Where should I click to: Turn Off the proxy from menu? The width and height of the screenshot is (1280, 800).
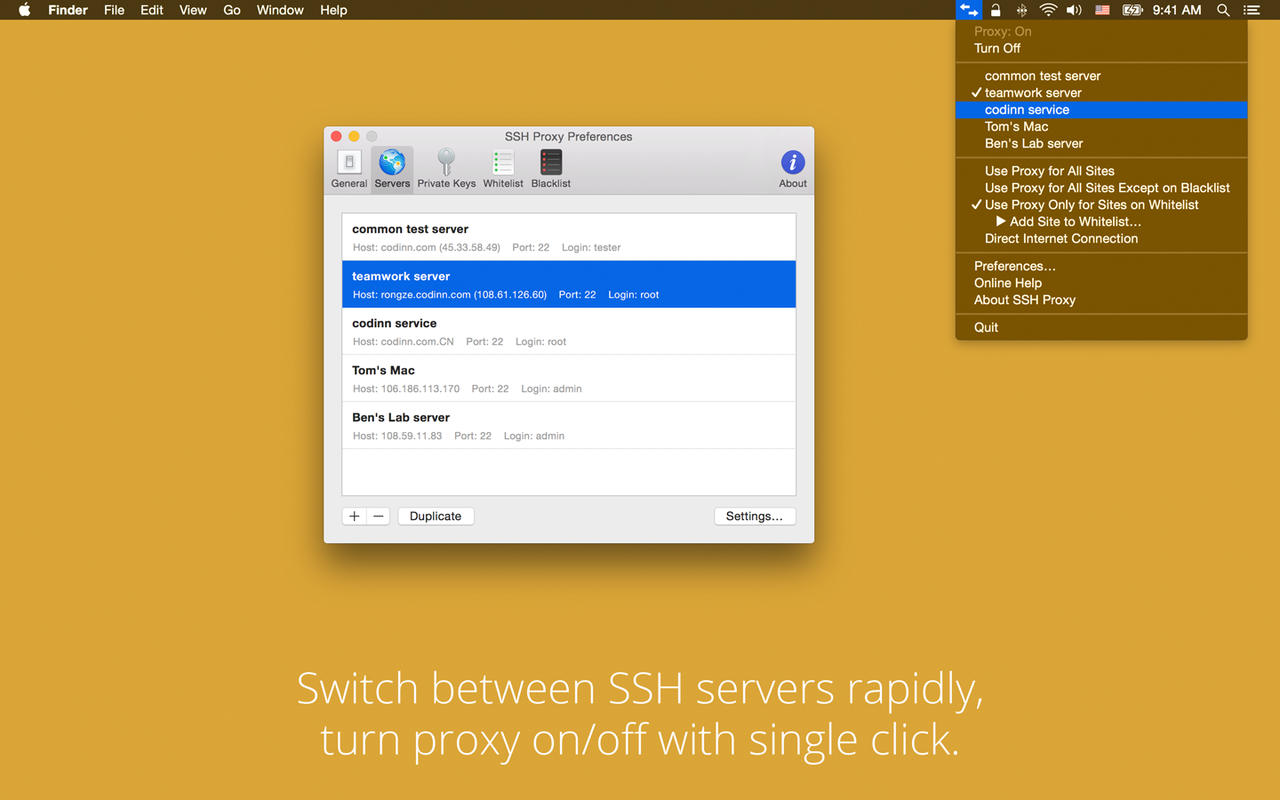997,48
